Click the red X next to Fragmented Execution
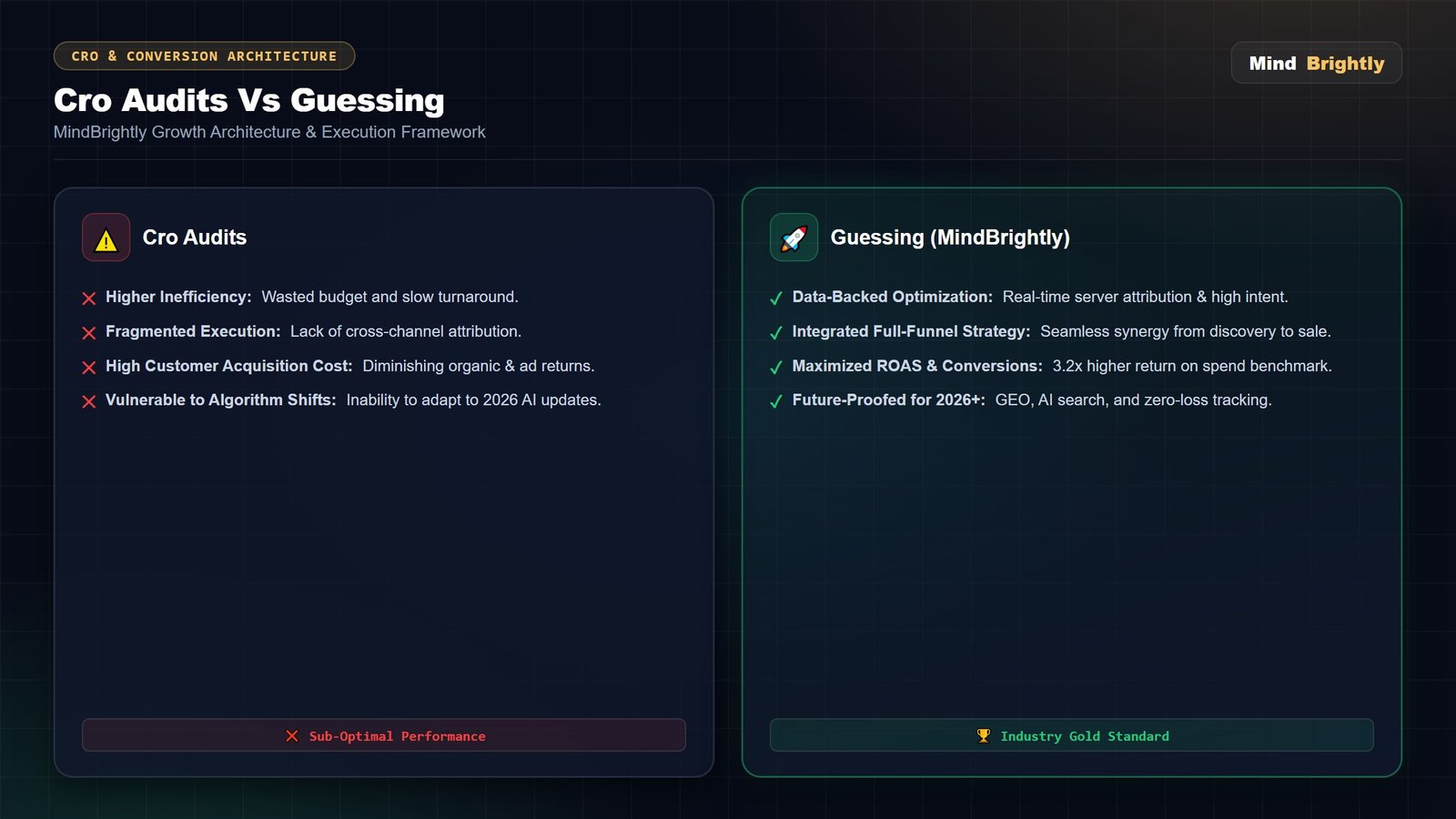 [89, 333]
